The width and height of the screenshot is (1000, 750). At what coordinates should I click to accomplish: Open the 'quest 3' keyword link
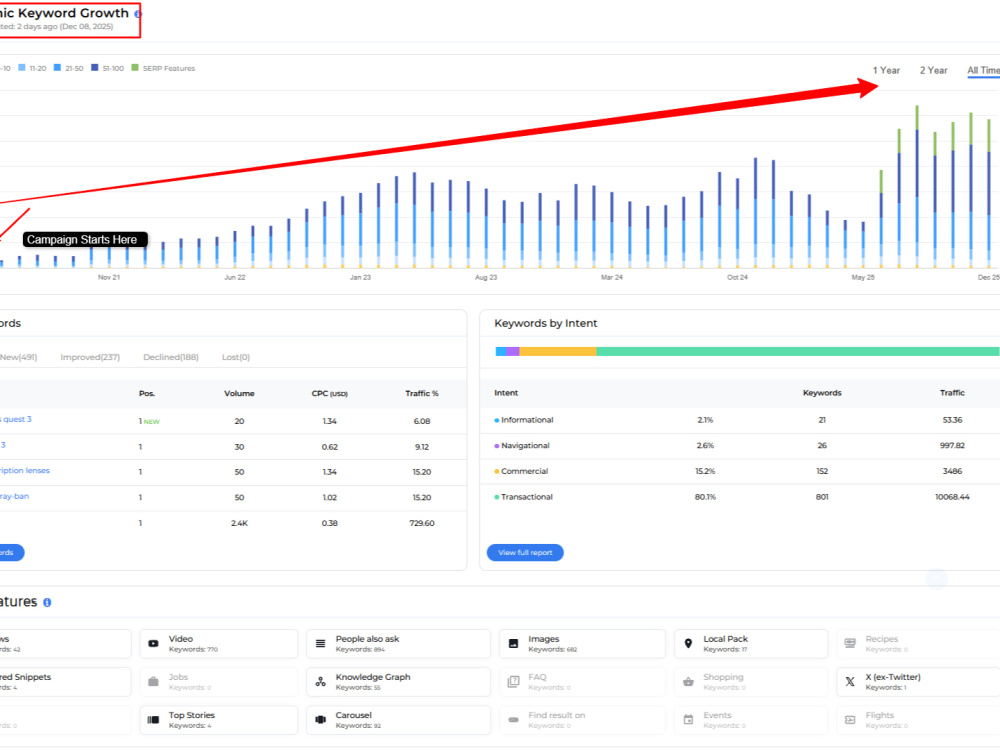[x=16, y=420]
